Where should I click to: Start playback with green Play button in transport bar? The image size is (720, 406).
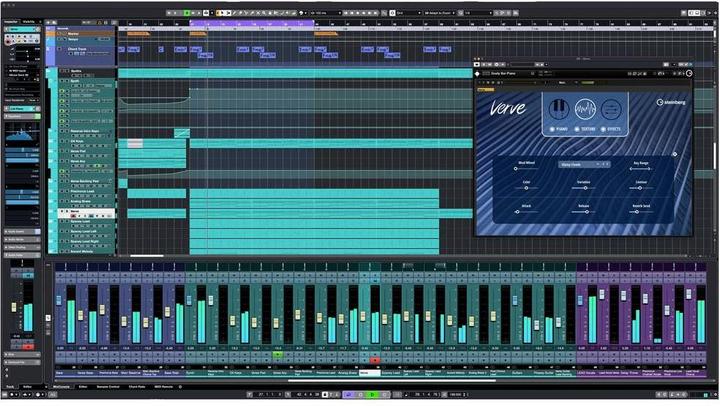(x=372, y=395)
